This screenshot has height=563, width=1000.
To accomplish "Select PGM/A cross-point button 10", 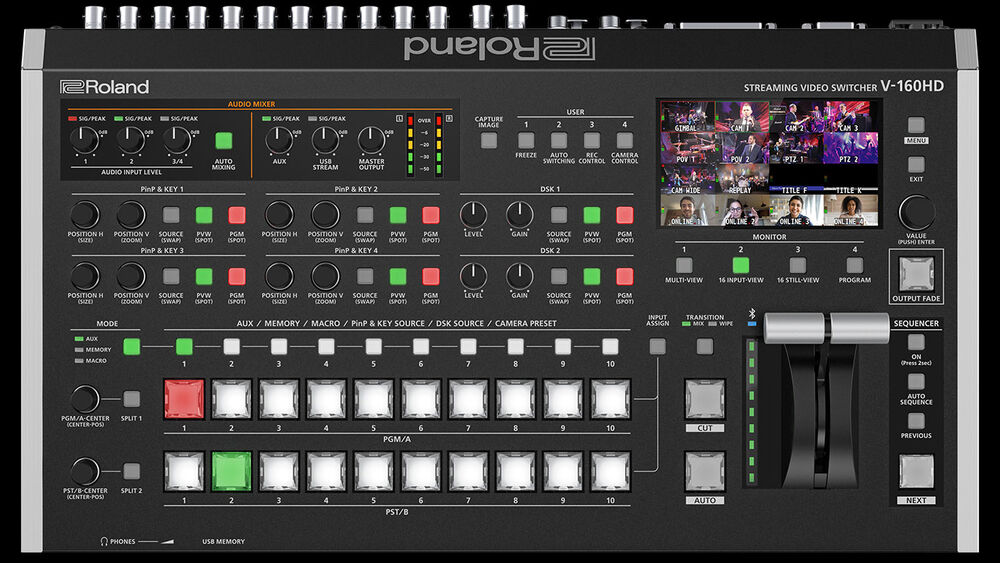I will point(610,399).
